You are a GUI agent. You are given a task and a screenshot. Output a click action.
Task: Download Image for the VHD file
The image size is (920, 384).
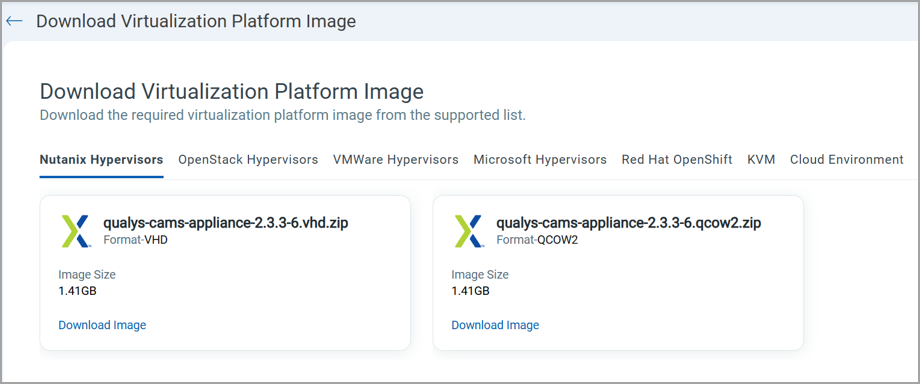tap(102, 325)
